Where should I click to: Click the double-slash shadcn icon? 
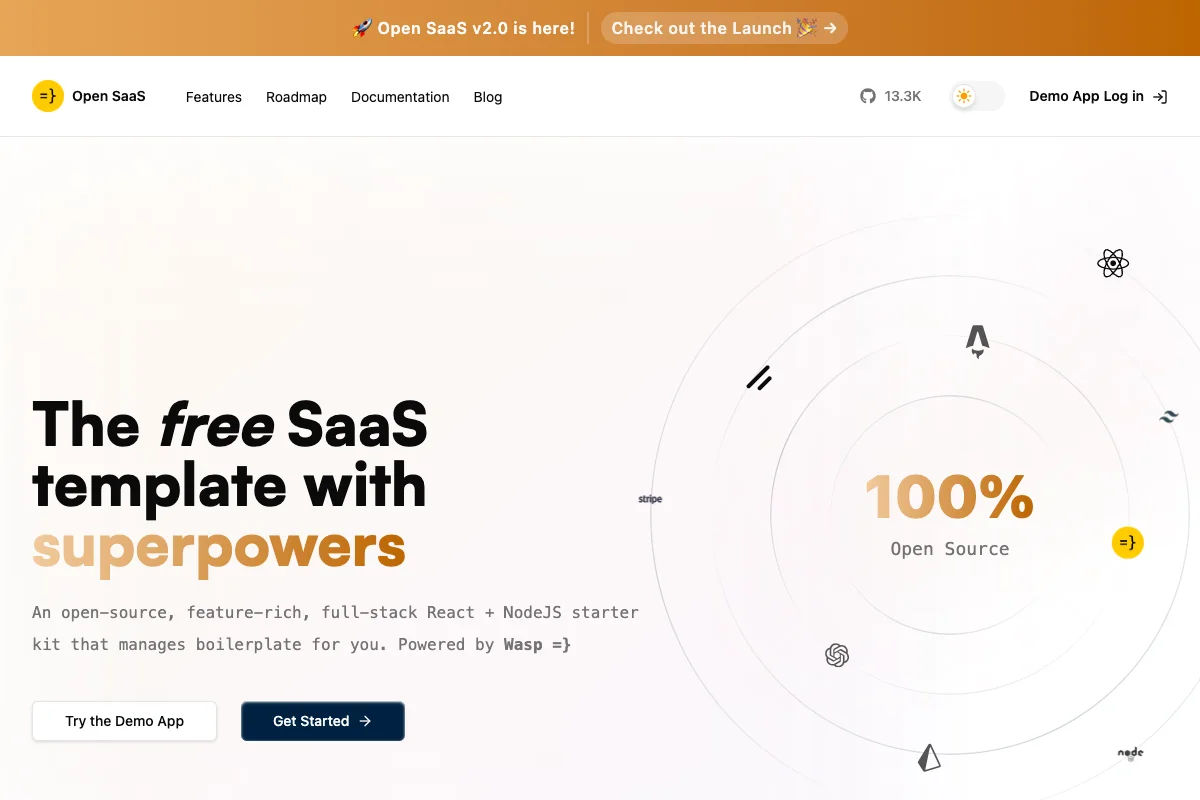(759, 378)
